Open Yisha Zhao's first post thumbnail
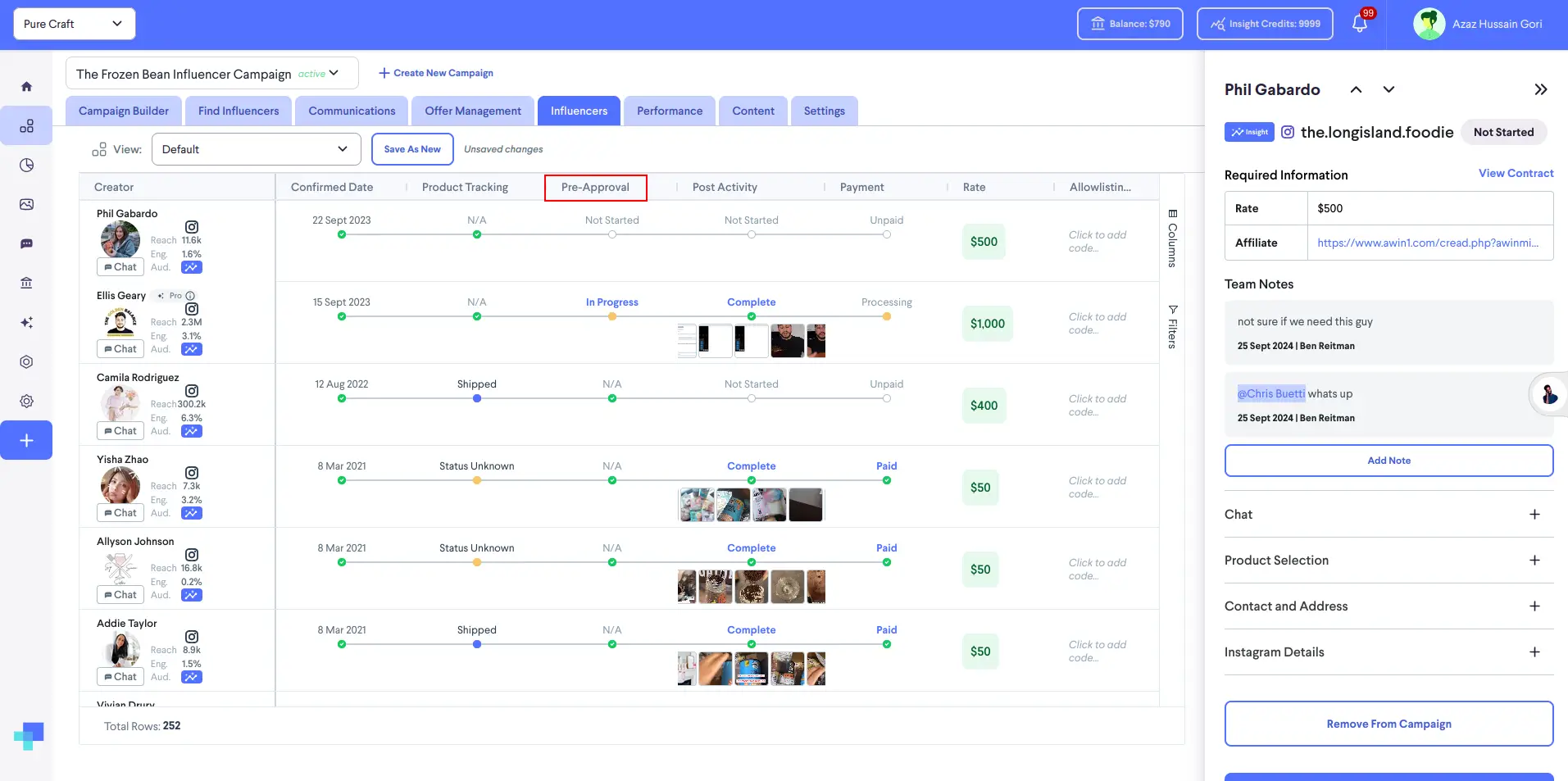This screenshot has width=1568, height=781. coord(697,505)
